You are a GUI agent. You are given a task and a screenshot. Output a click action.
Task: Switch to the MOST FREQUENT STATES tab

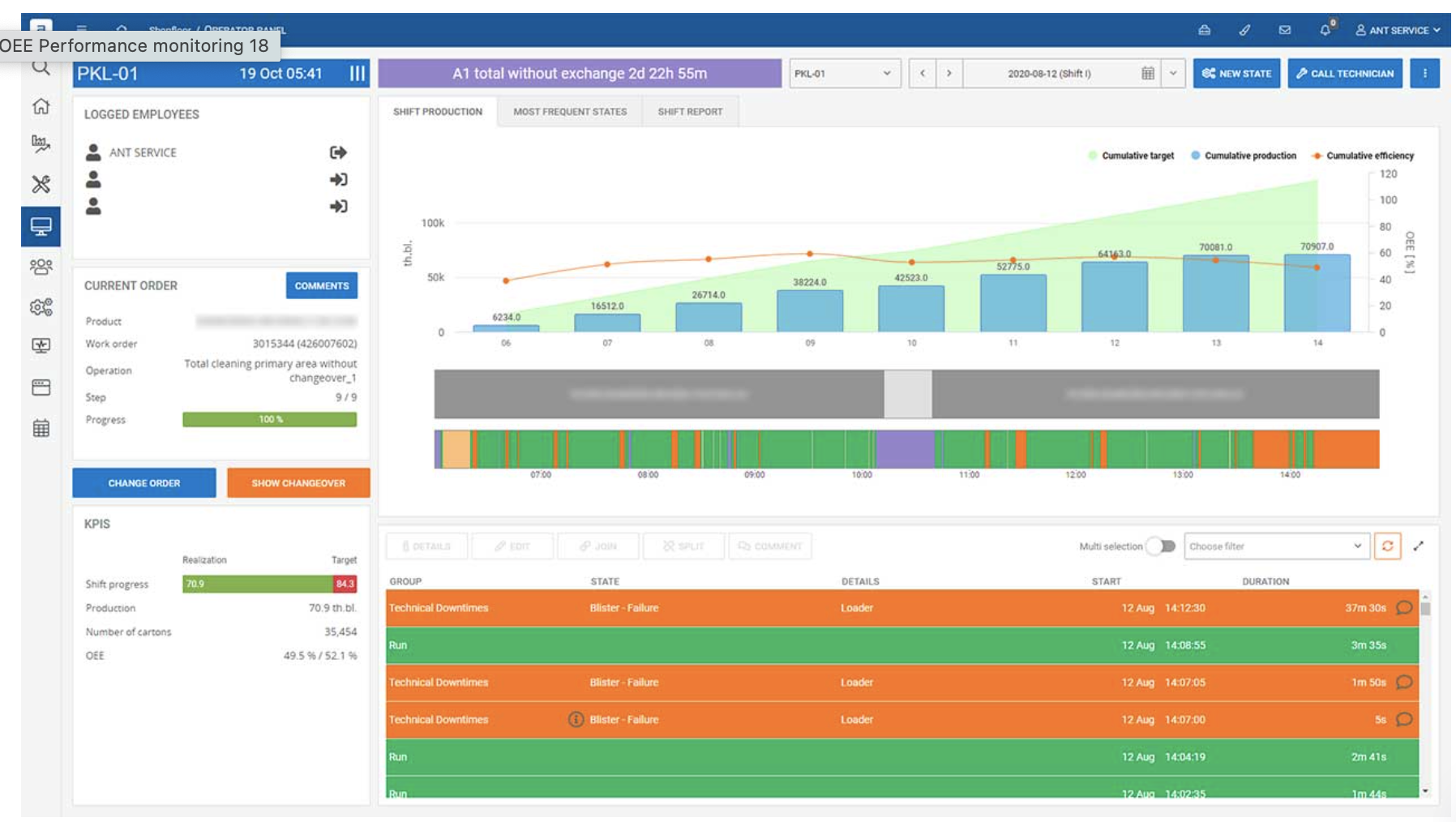[570, 112]
